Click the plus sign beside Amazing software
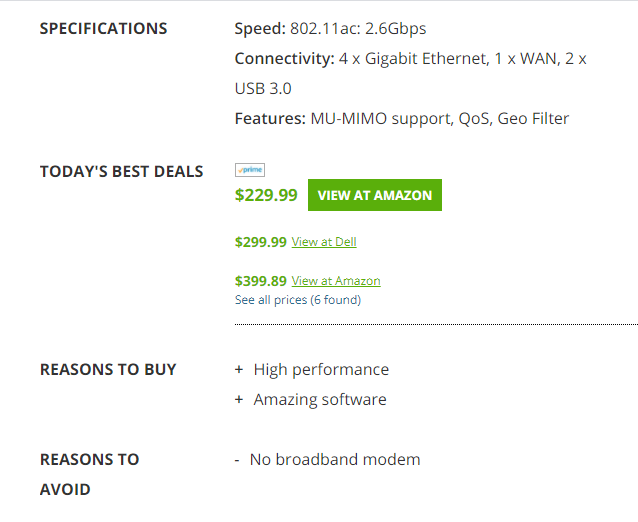 point(239,400)
